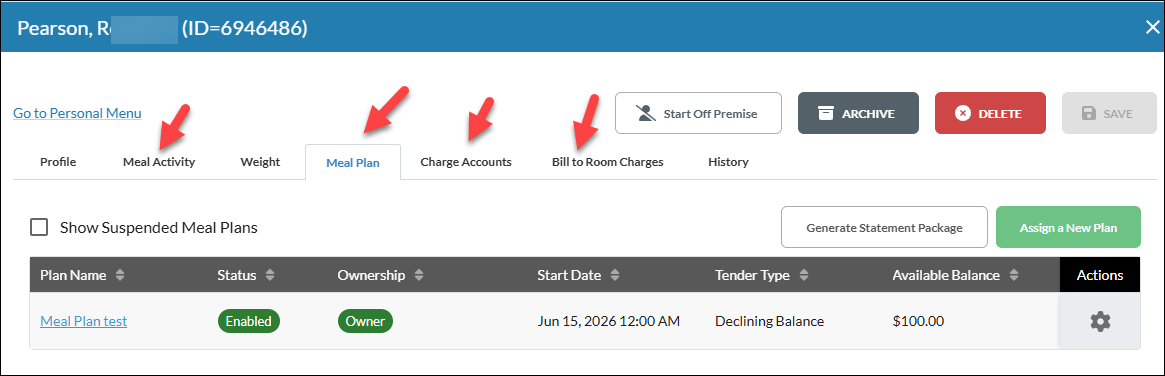Click the Archive button

pyautogui.click(x=858, y=113)
